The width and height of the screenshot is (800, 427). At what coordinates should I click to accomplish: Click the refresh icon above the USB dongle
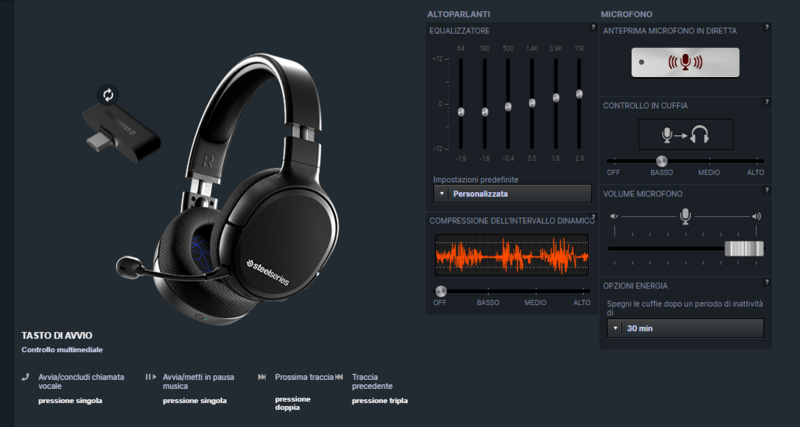(x=108, y=95)
